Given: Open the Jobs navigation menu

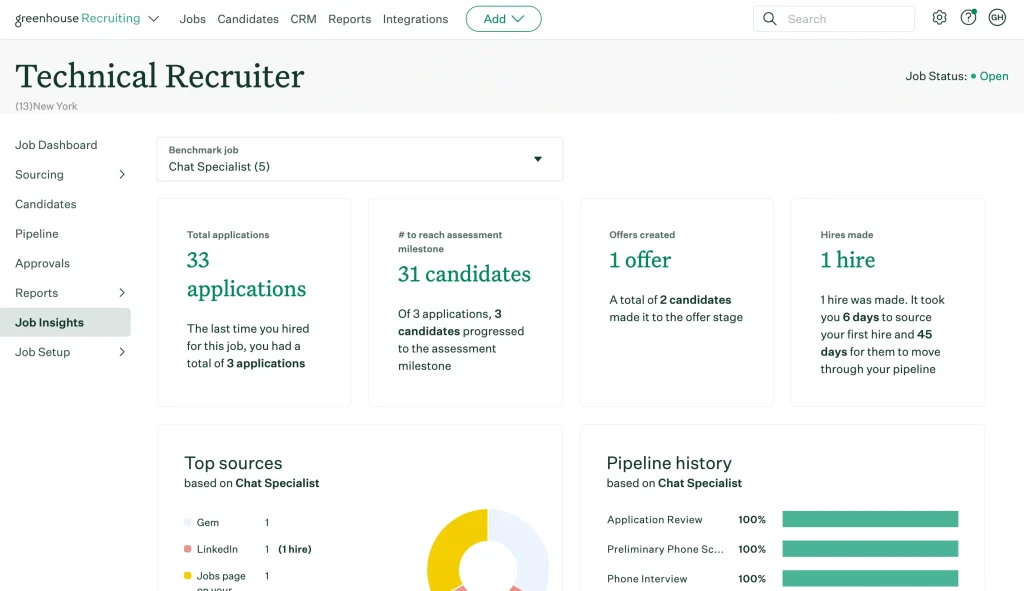Looking at the screenshot, I should tap(192, 18).
